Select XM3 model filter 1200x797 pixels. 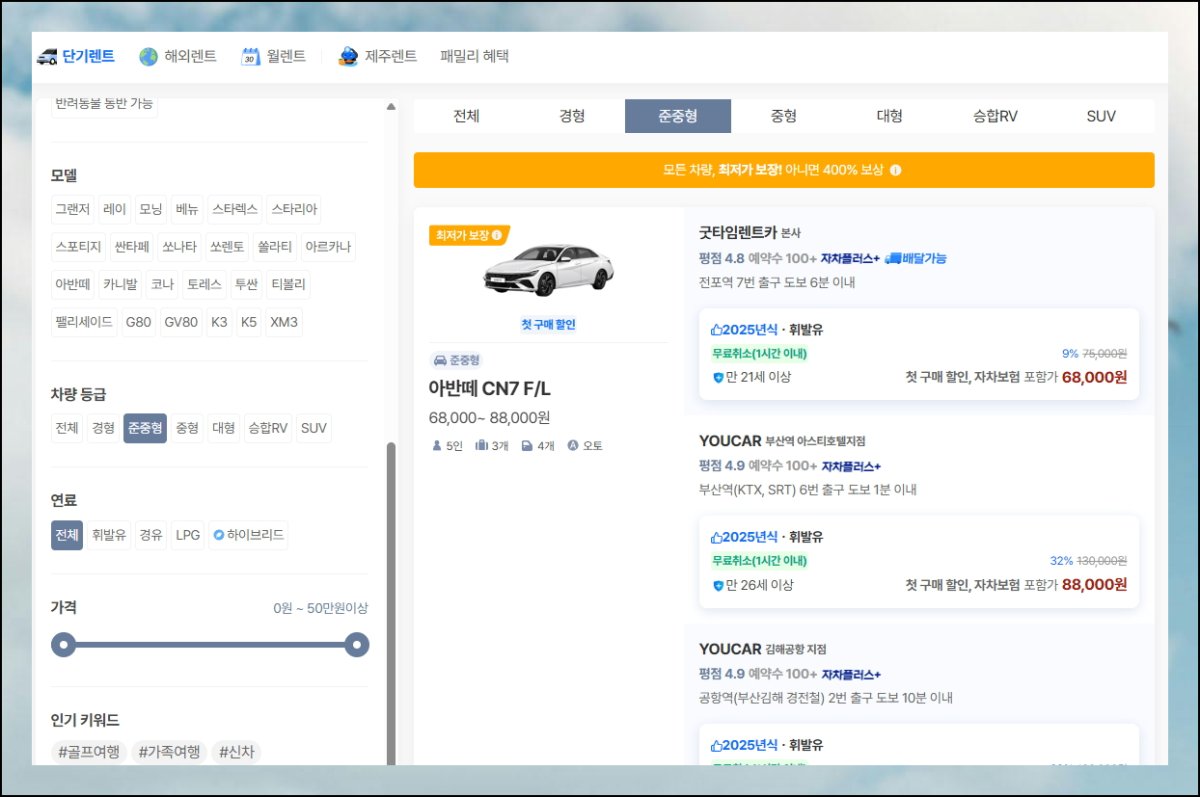284,323
